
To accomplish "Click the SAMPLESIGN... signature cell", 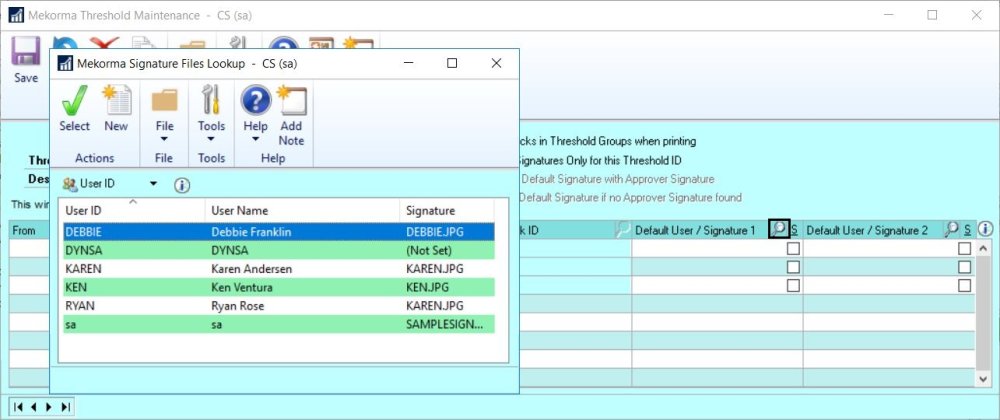I will (x=445, y=324).
